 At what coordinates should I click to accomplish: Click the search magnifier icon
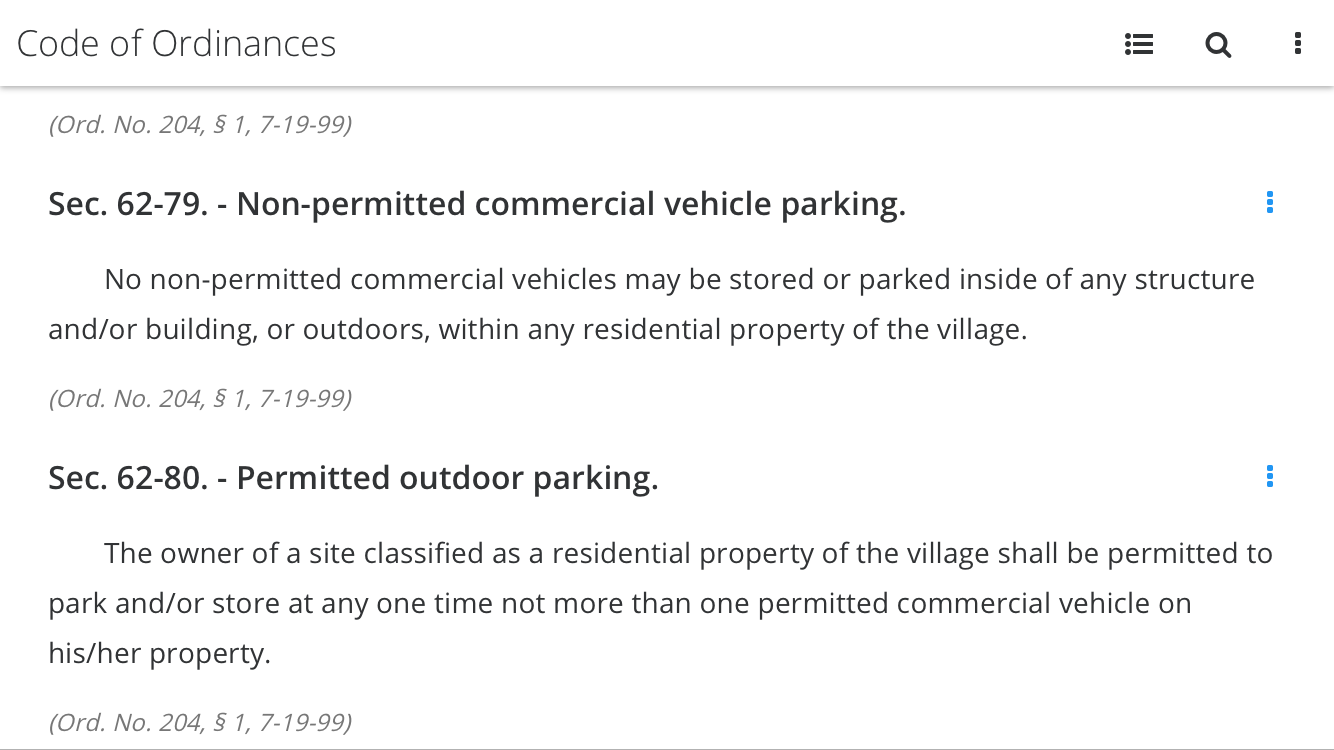click(1218, 44)
